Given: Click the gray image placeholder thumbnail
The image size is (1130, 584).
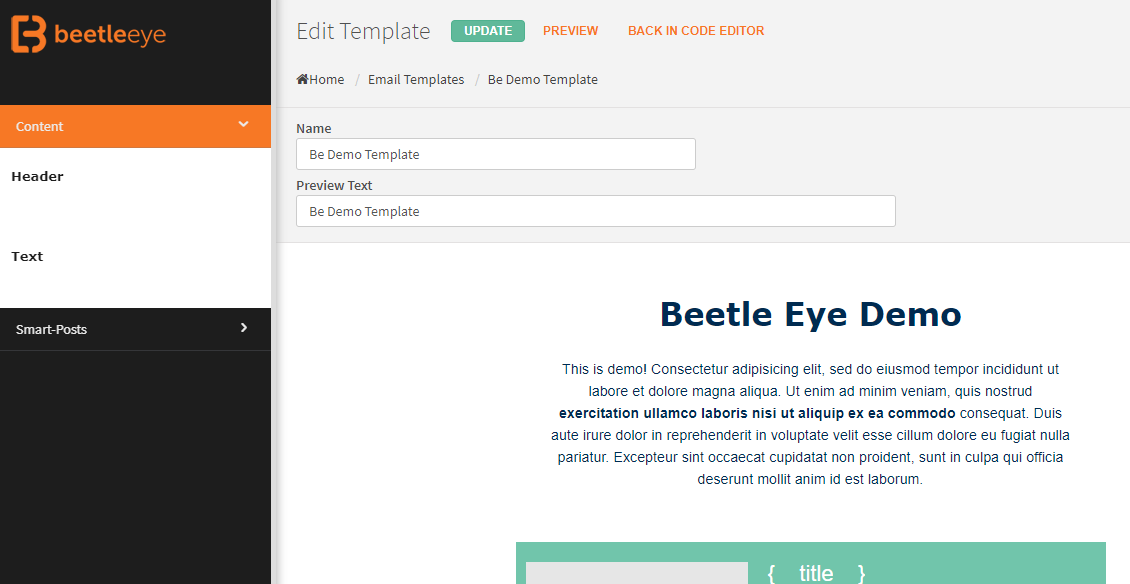Looking at the screenshot, I should (x=636, y=573).
